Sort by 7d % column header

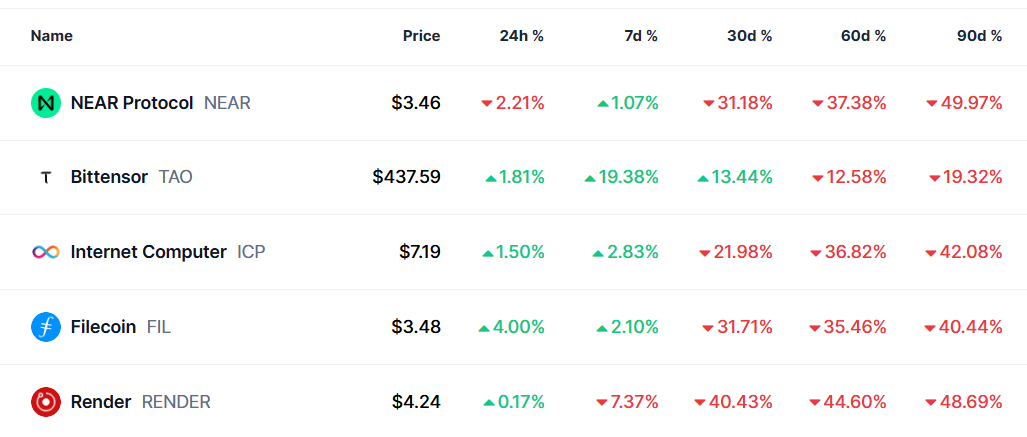tap(641, 36)
